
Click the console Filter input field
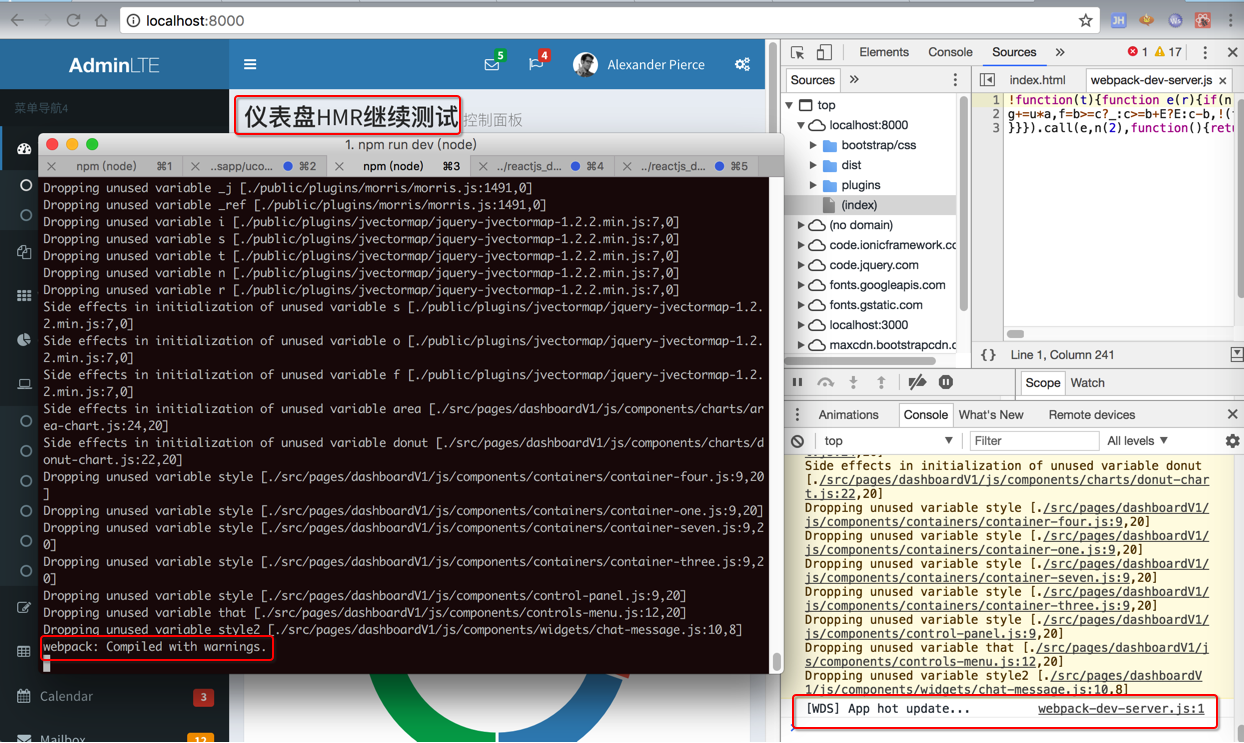(x=1032, y=441)
